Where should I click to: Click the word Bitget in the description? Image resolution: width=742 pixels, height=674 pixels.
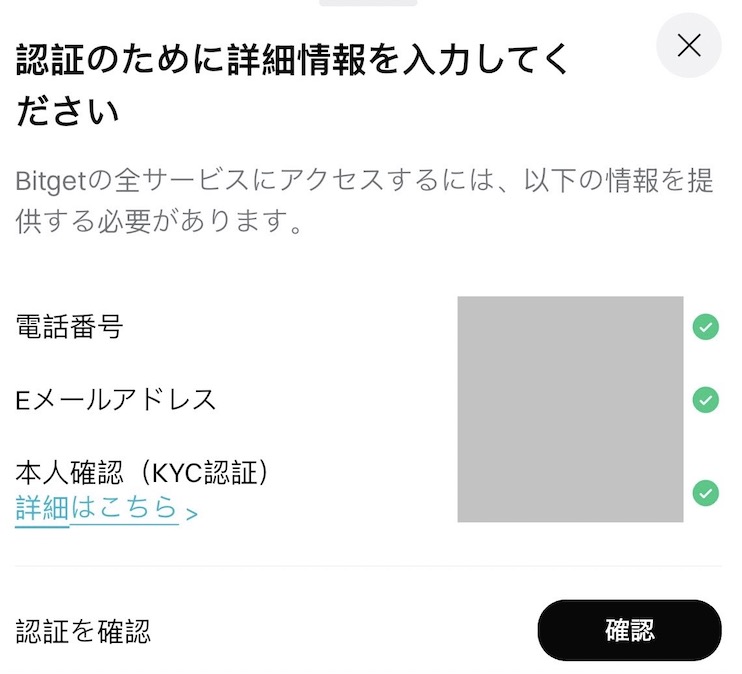coord(46,182)
